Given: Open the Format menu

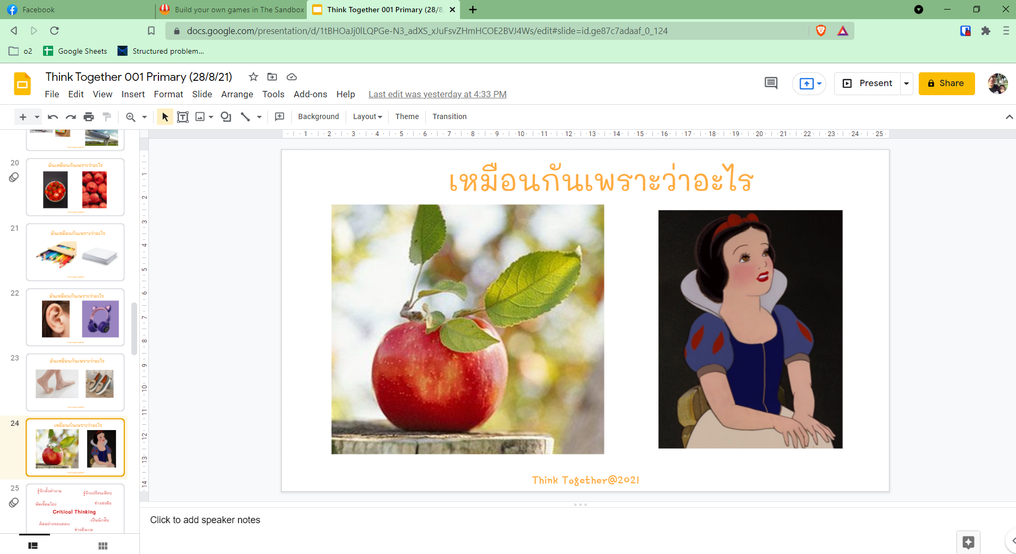Looking at the screenshot, I should click(x=168, y=94).
